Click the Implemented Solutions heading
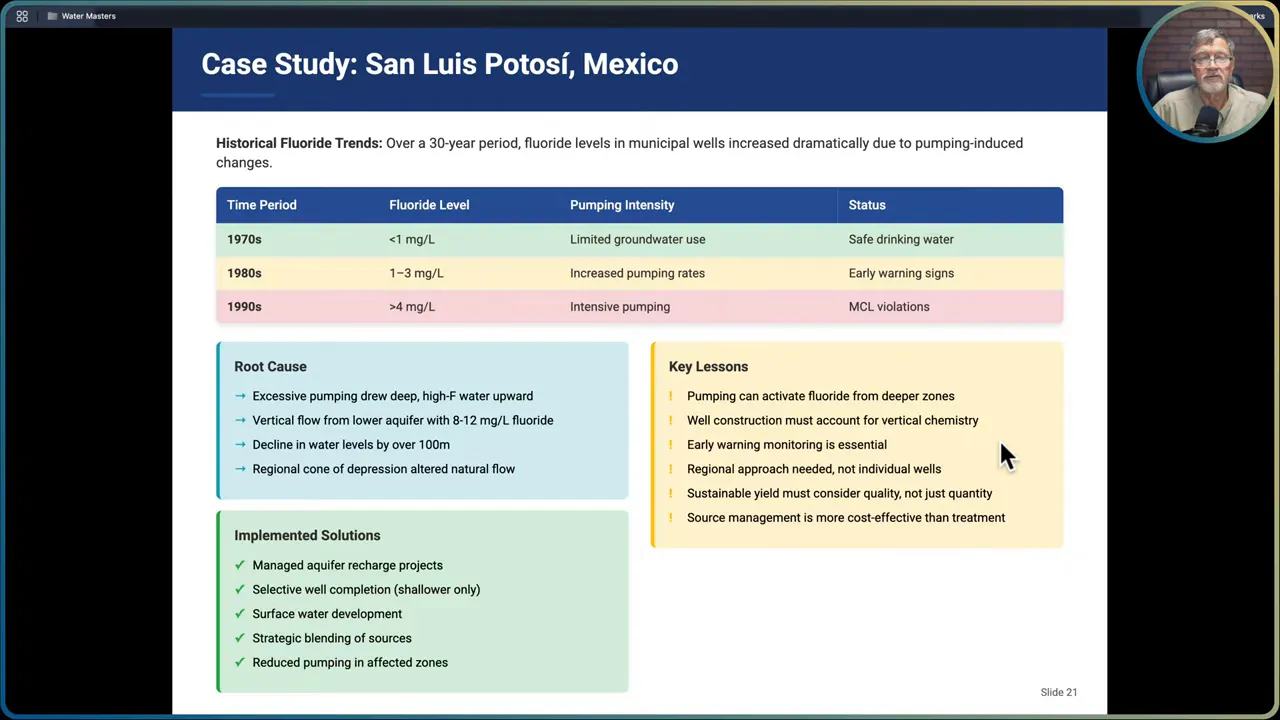Viewport: 1280px width, 720px height. tap(307, 535)
